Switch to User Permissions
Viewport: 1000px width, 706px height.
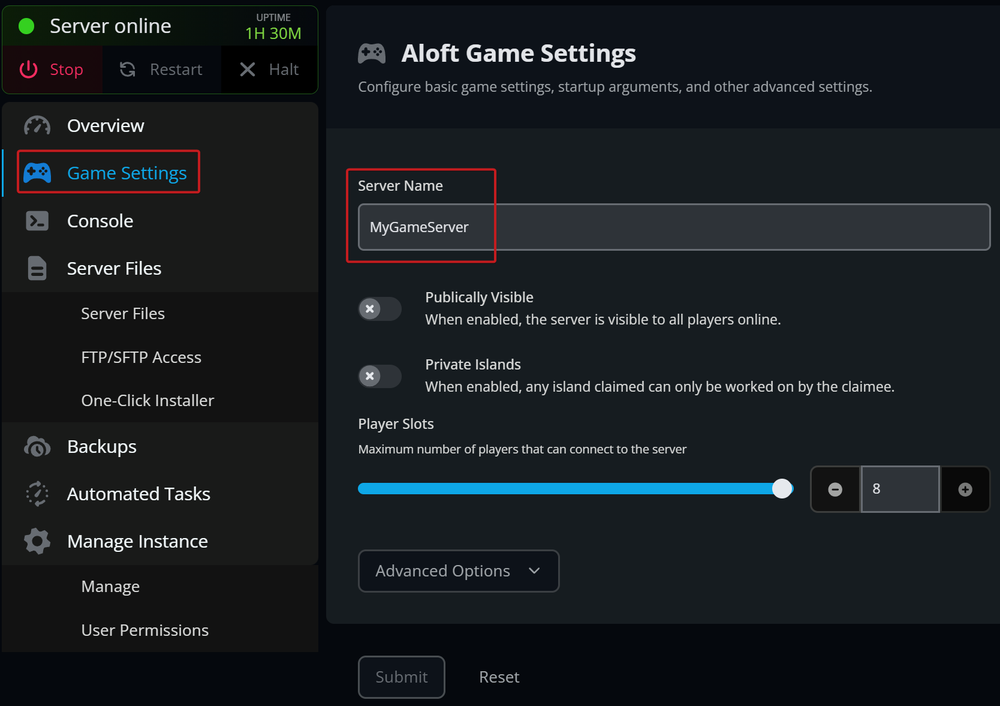(144, 630)
